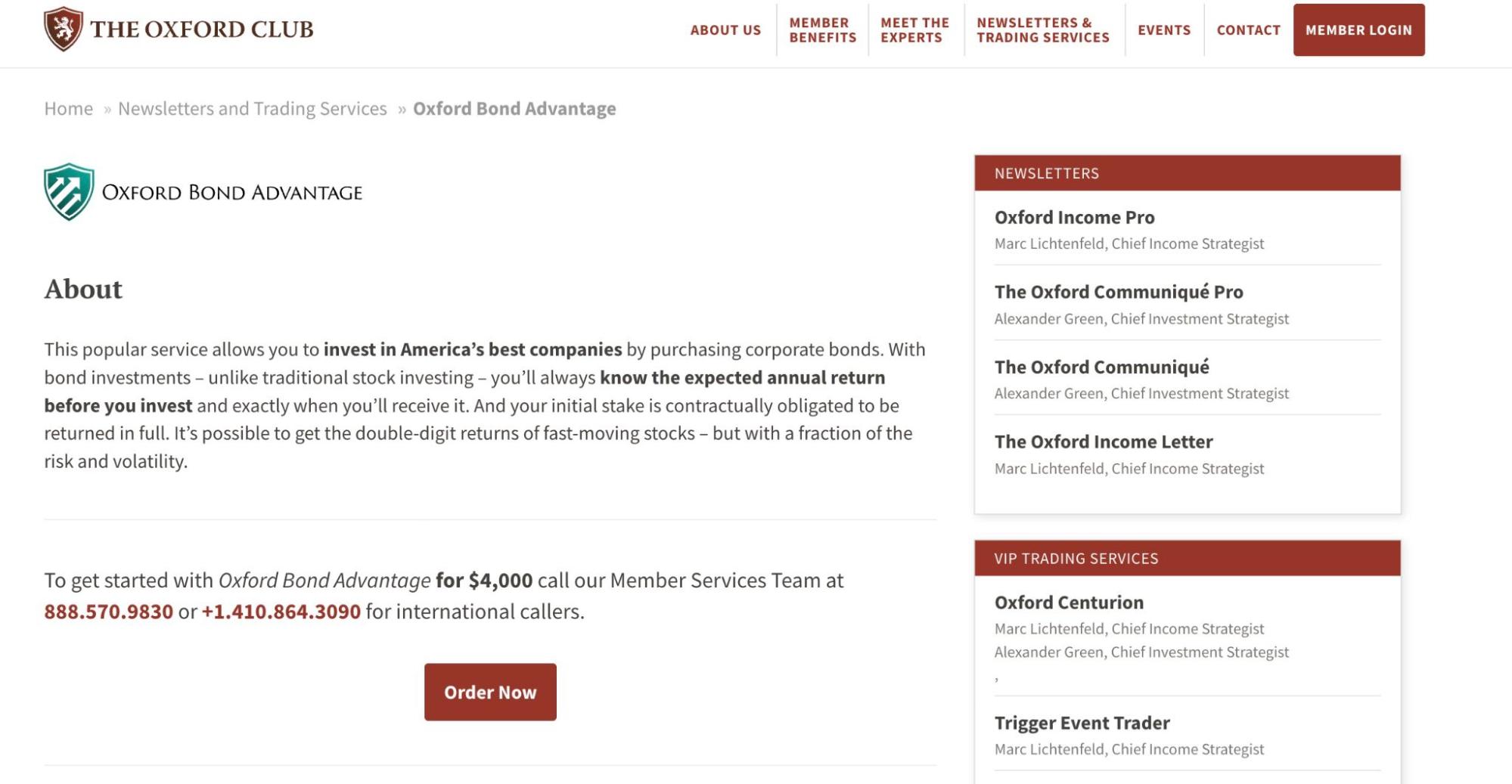Open Newsletters and Trading Services breadcrumb

253,109
